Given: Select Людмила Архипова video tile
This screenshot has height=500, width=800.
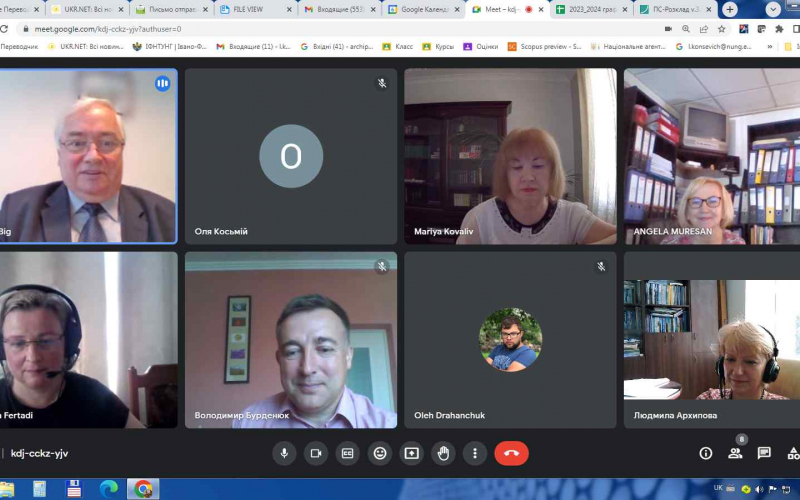Looking at the screenshot, I should click(x=712, y=340).
